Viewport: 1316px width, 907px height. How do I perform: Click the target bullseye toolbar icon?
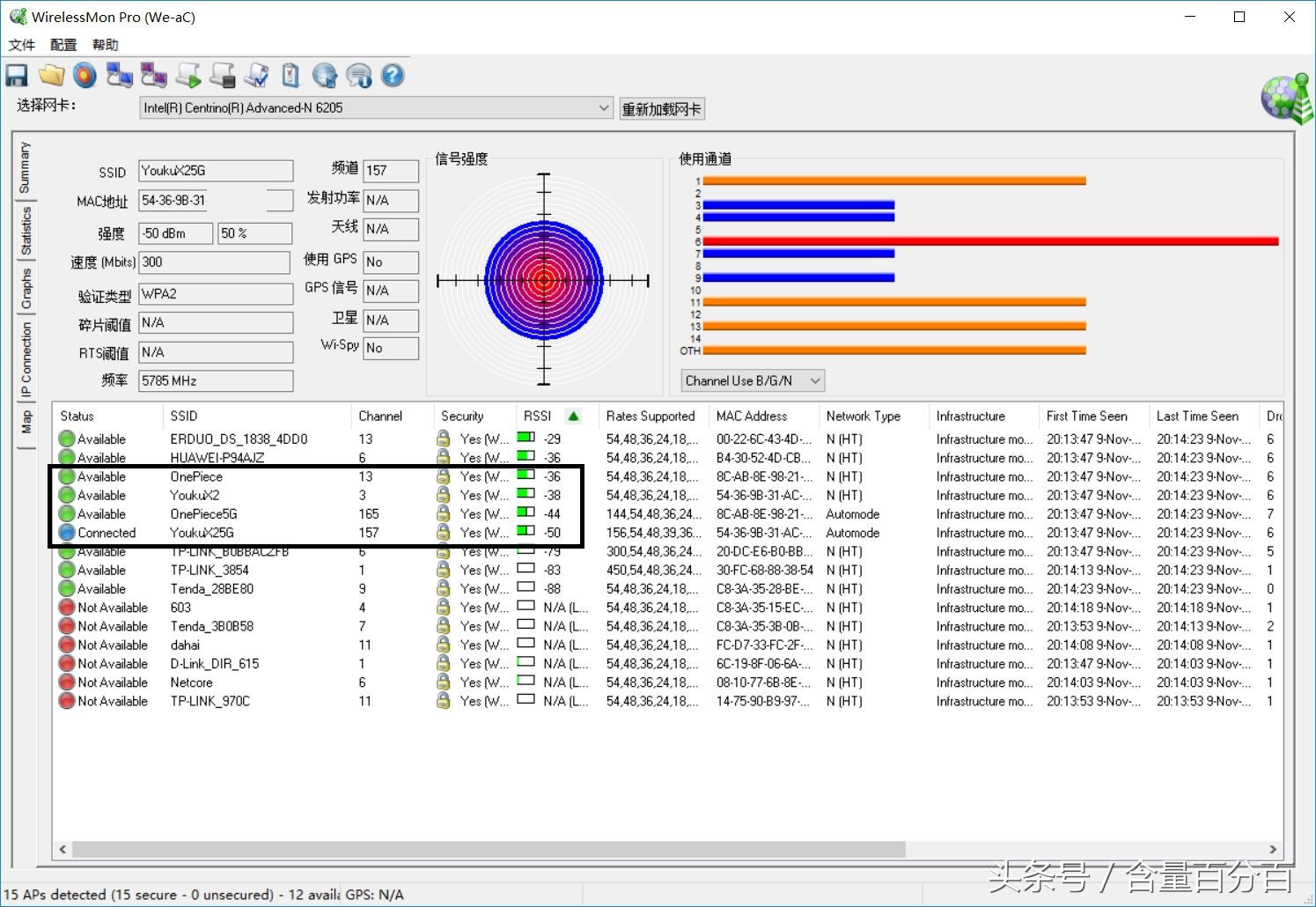click(85, 76)
